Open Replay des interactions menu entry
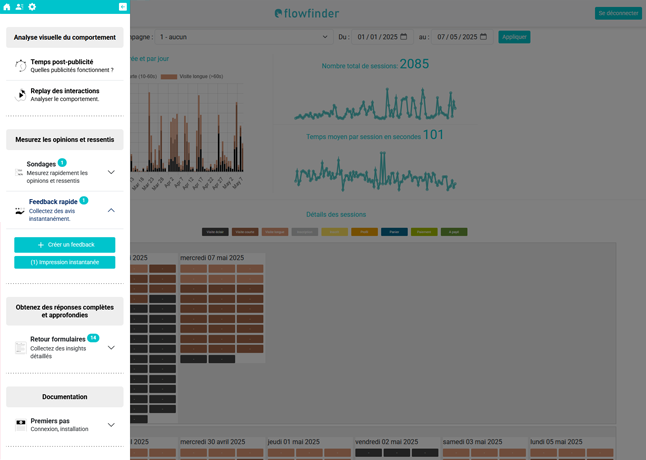 (x=65, y=95)
